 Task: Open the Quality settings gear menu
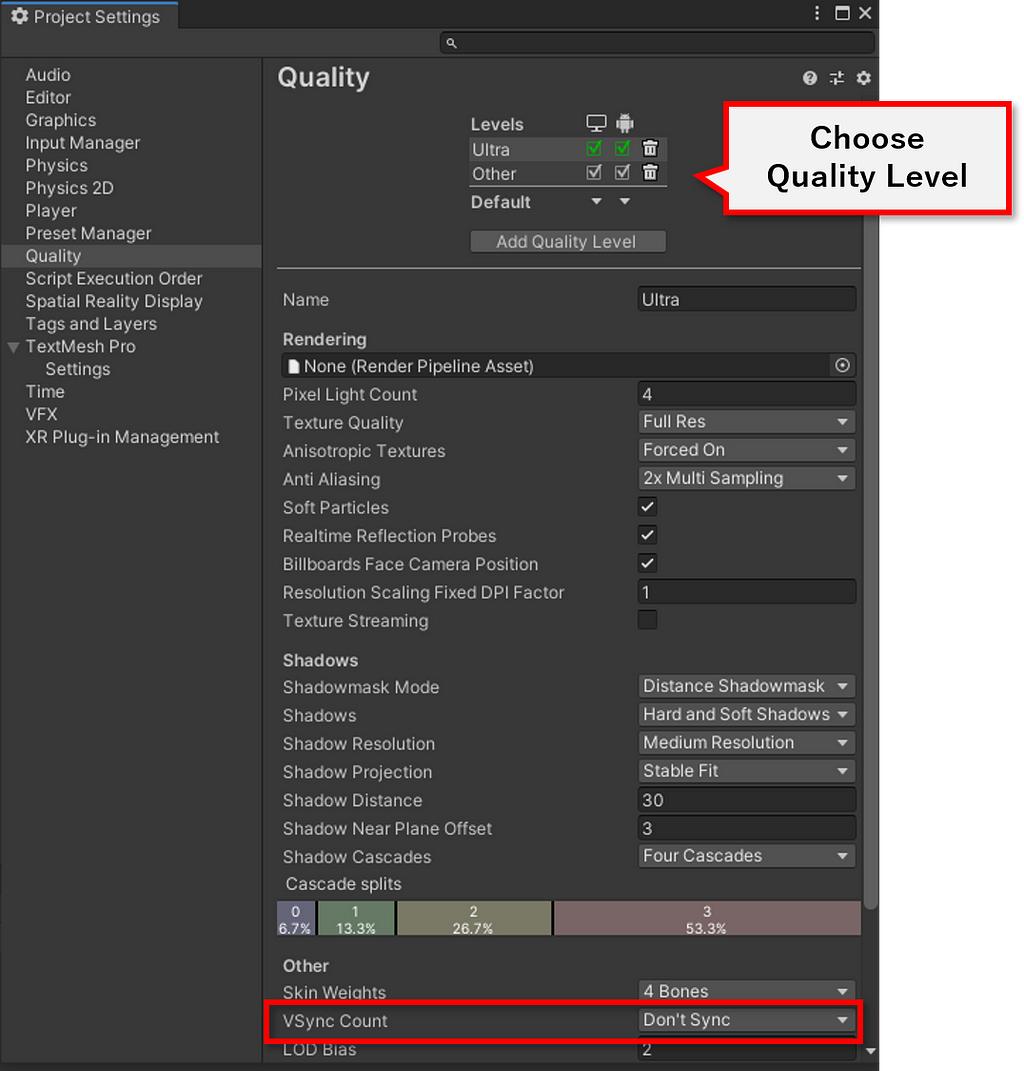pyautogui.click(x=863, y=78)
